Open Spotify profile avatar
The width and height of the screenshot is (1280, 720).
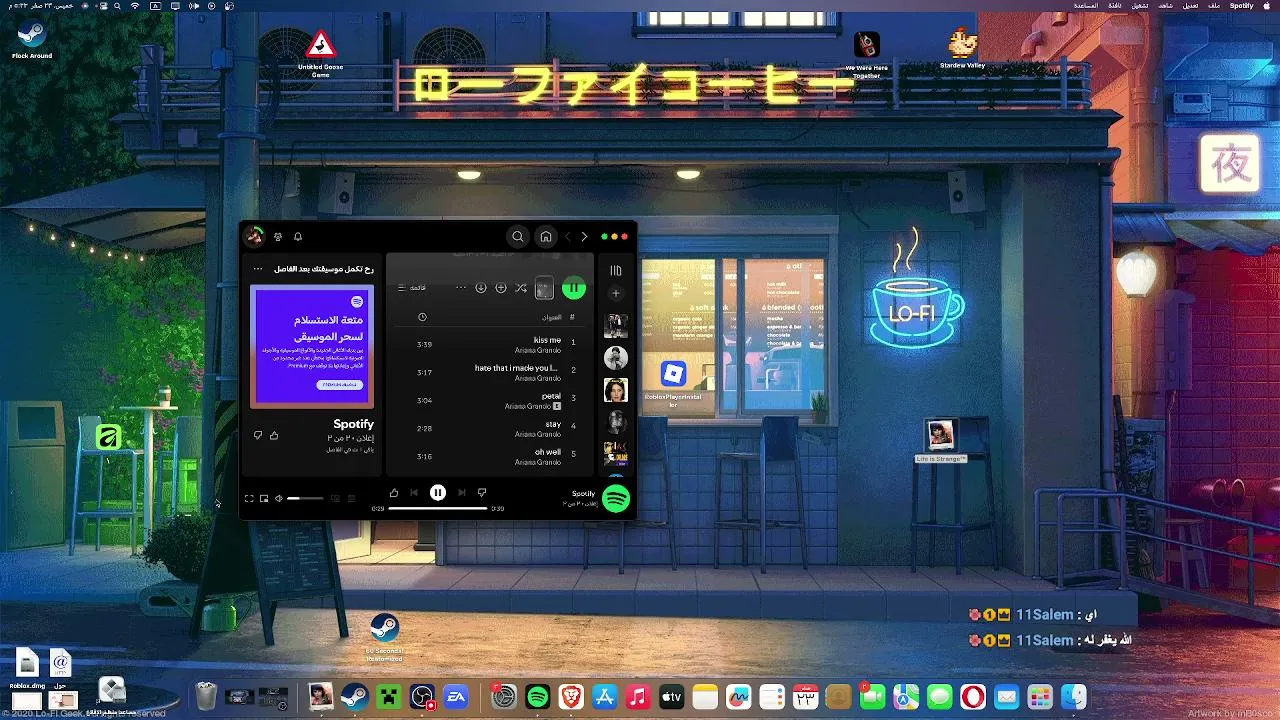click(254, 236)
